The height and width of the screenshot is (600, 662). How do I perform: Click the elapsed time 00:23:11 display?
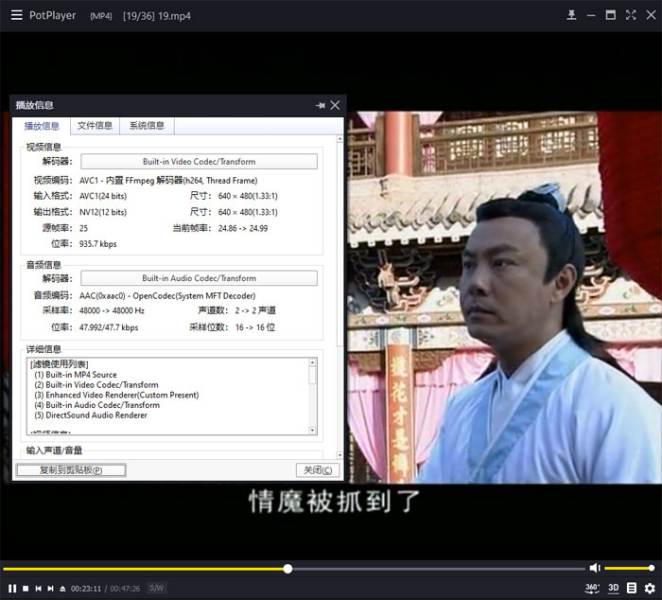coord(86,589)
